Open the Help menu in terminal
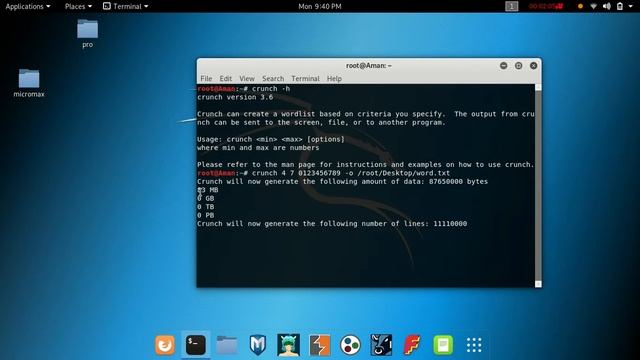This screenshot has height=360, width=640. pyautogui.click(x=334, y=78)
